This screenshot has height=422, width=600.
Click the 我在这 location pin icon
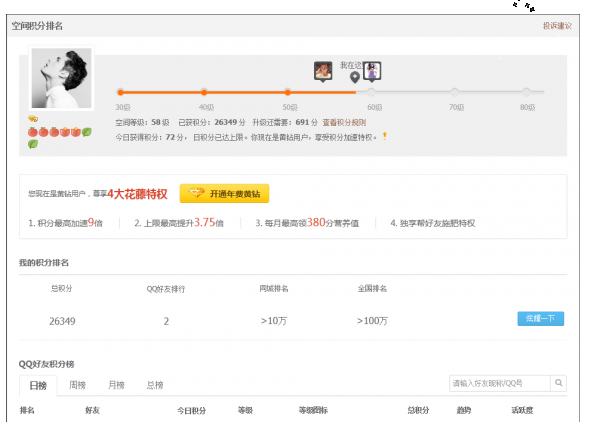point(355,77)
